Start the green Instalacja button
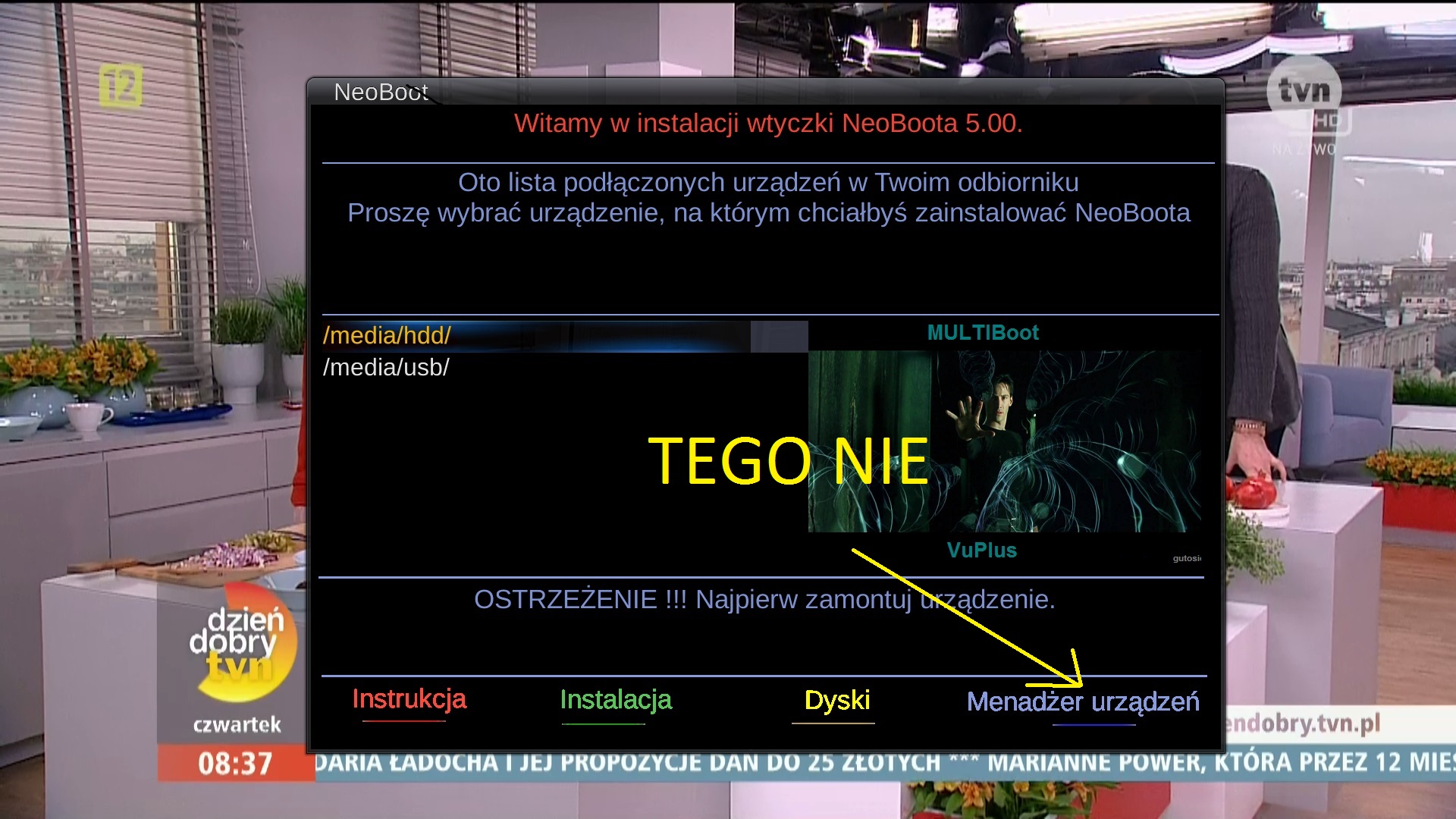 (x=616, y=700)
